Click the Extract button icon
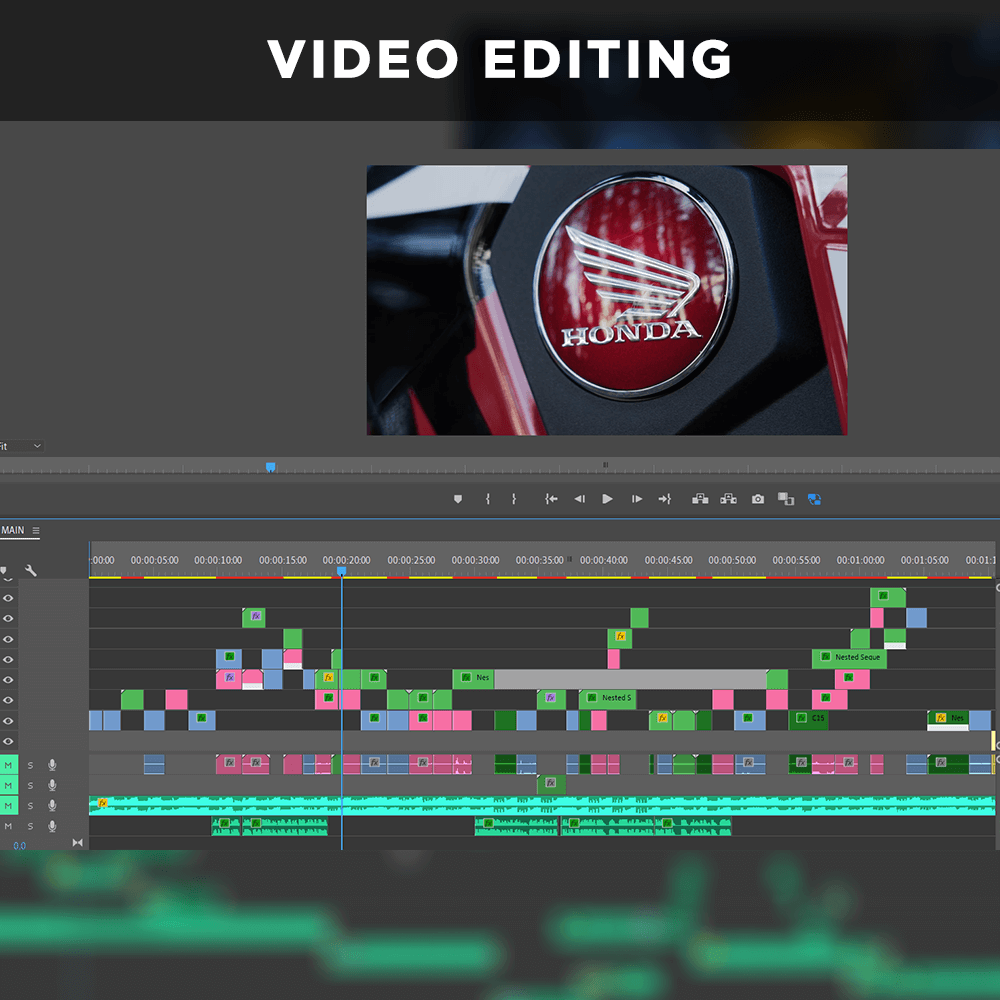Image resolution: width=1000 pixels, height=1000 pixels. [x=728, y=499]
